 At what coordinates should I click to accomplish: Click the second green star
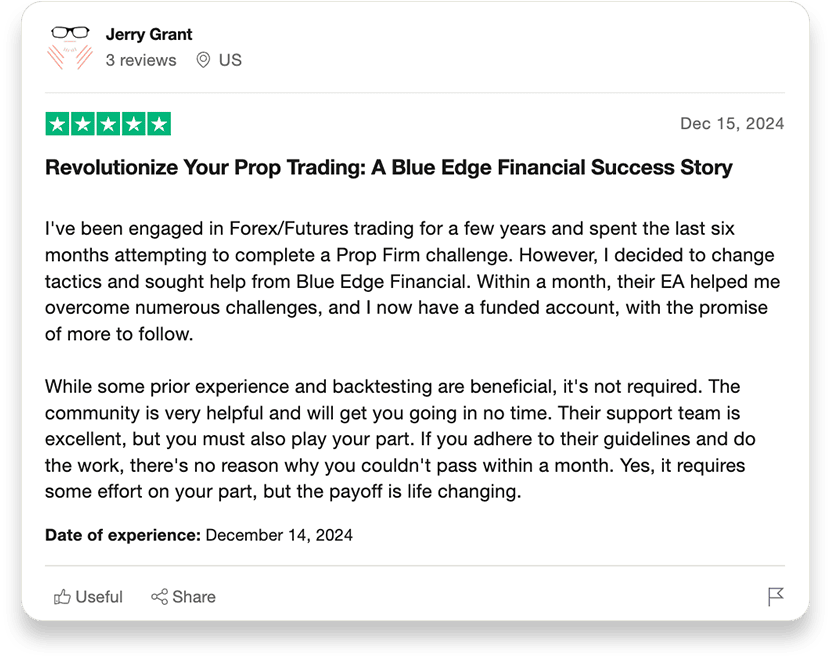(83, 124)
